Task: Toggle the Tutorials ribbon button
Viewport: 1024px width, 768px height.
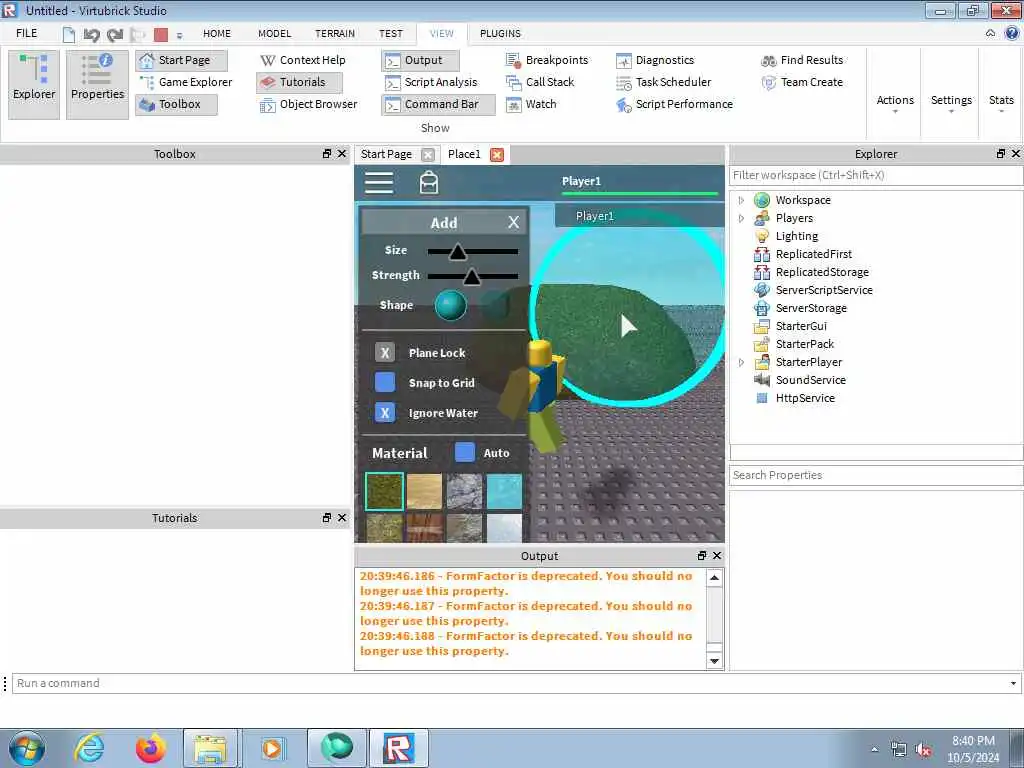Action: tap(299, 82)
